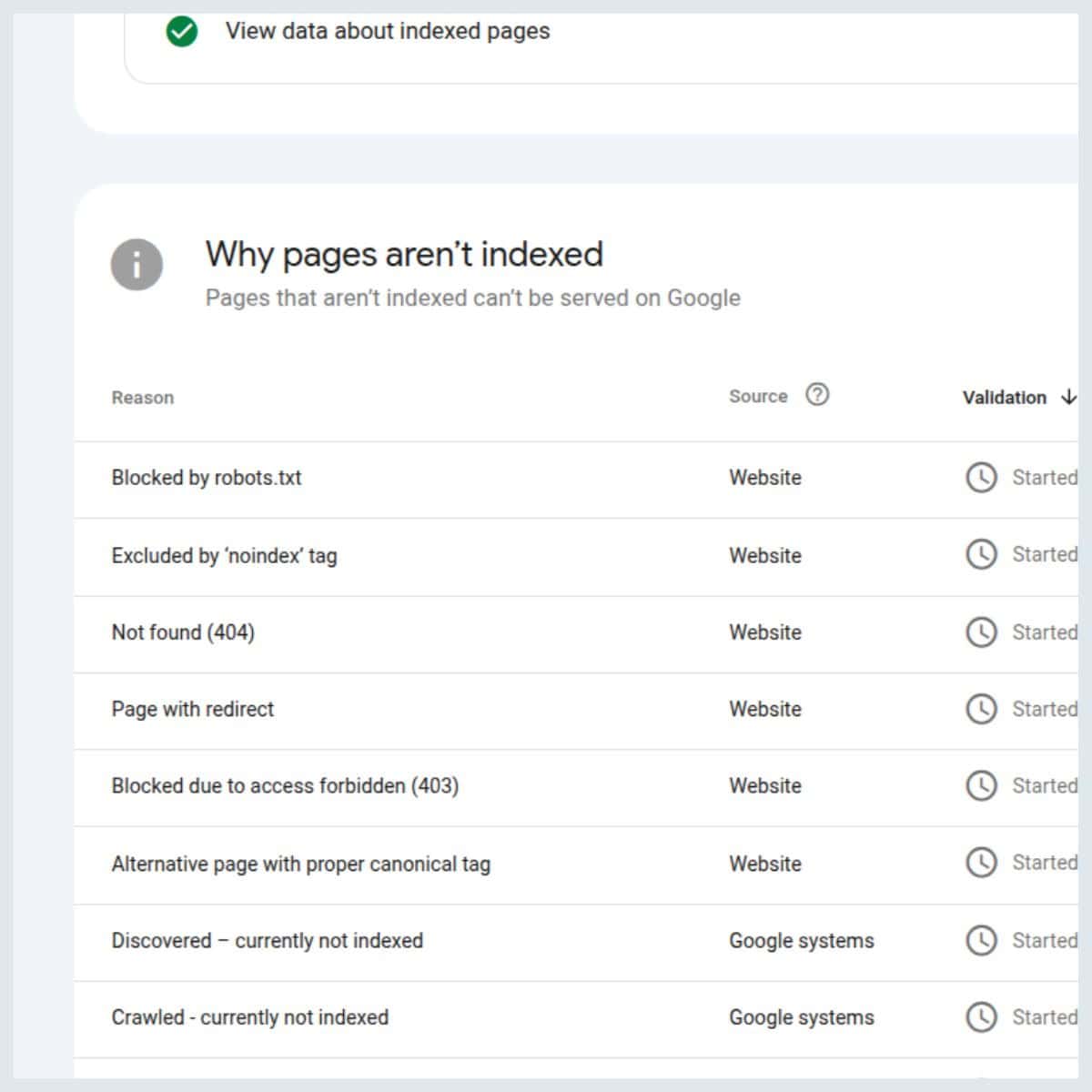Open Blocked due to access forbidden (403)
The image size is (1092, 1092).
tap(285, 786)
